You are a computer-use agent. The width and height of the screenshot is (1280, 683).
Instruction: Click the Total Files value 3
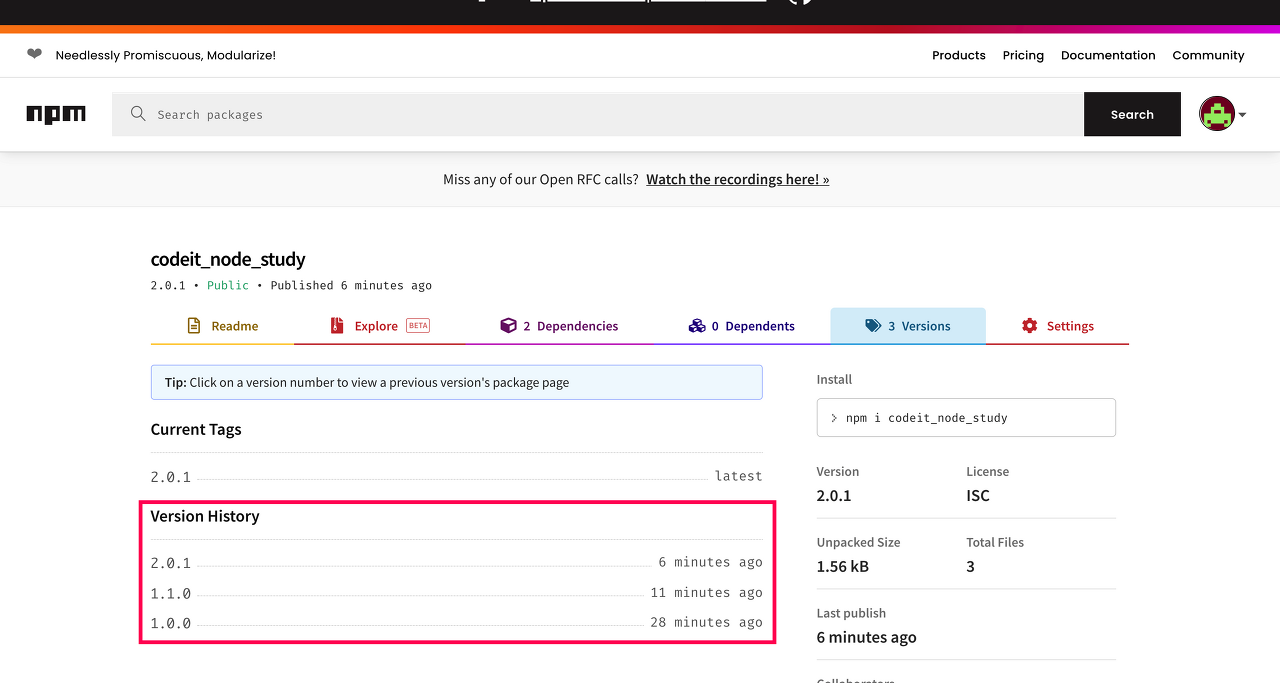970,566
